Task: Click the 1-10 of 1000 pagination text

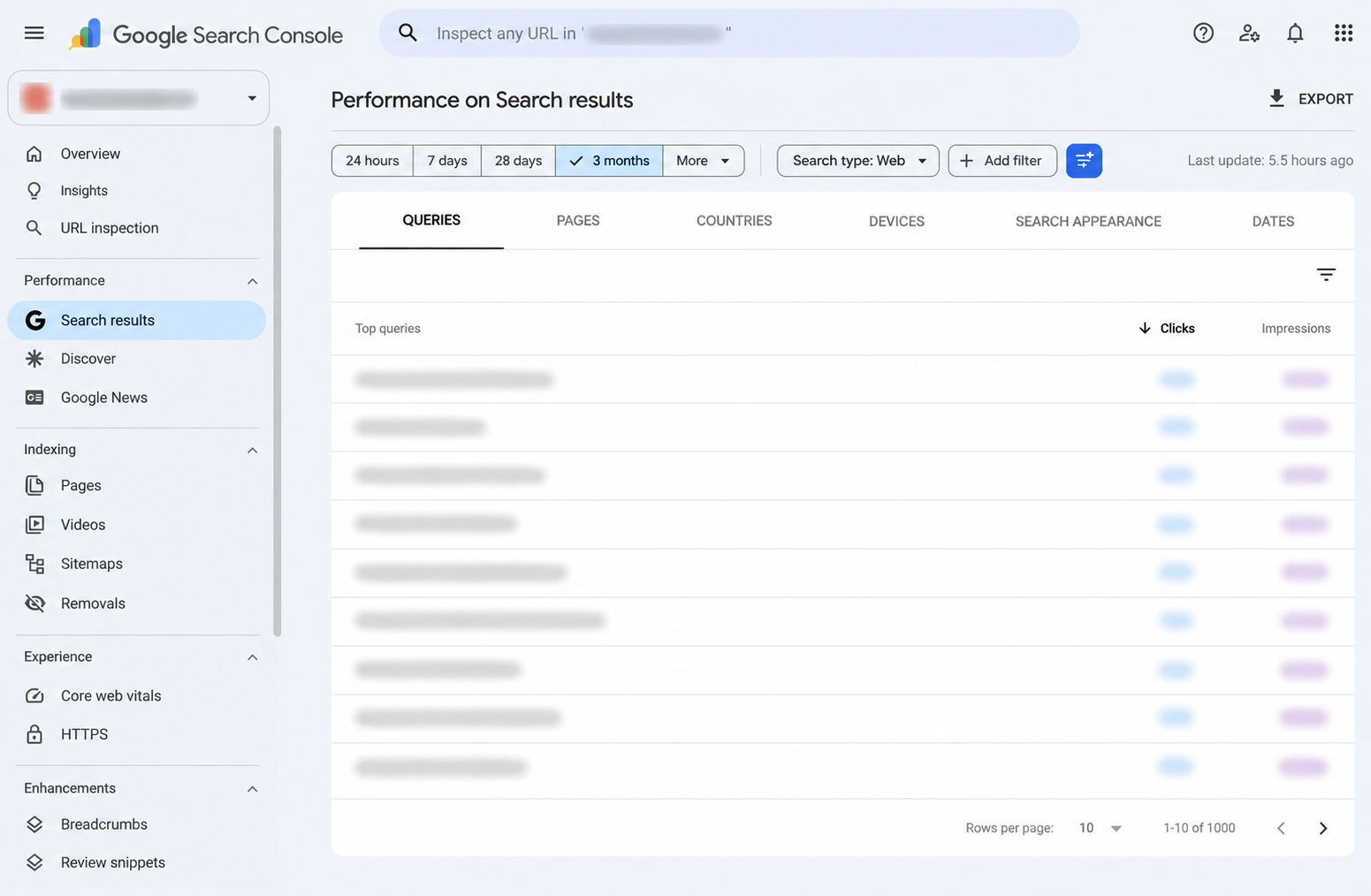Action: click(1200, 828)
